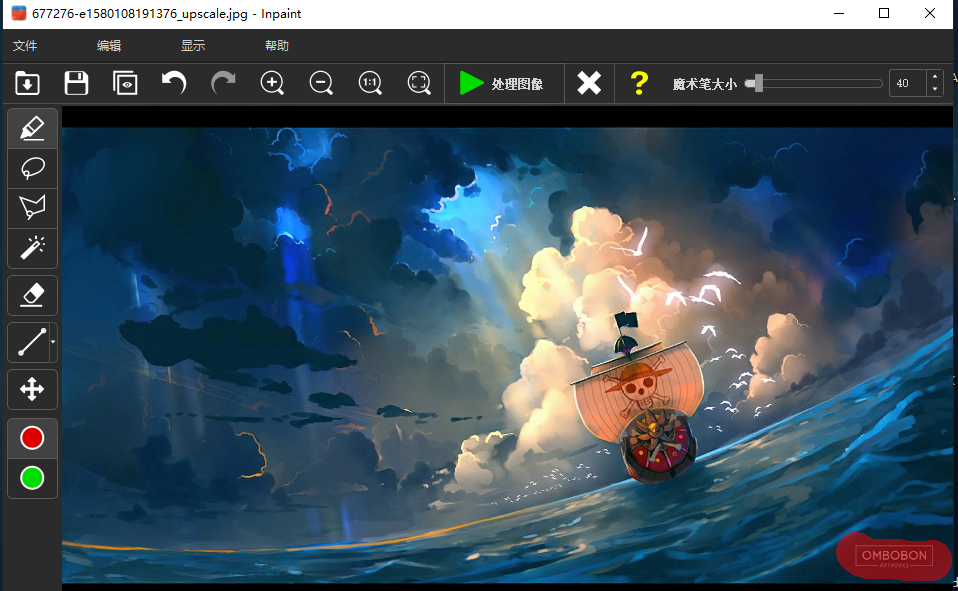Select the eraser tool

[x=32, y=295]
